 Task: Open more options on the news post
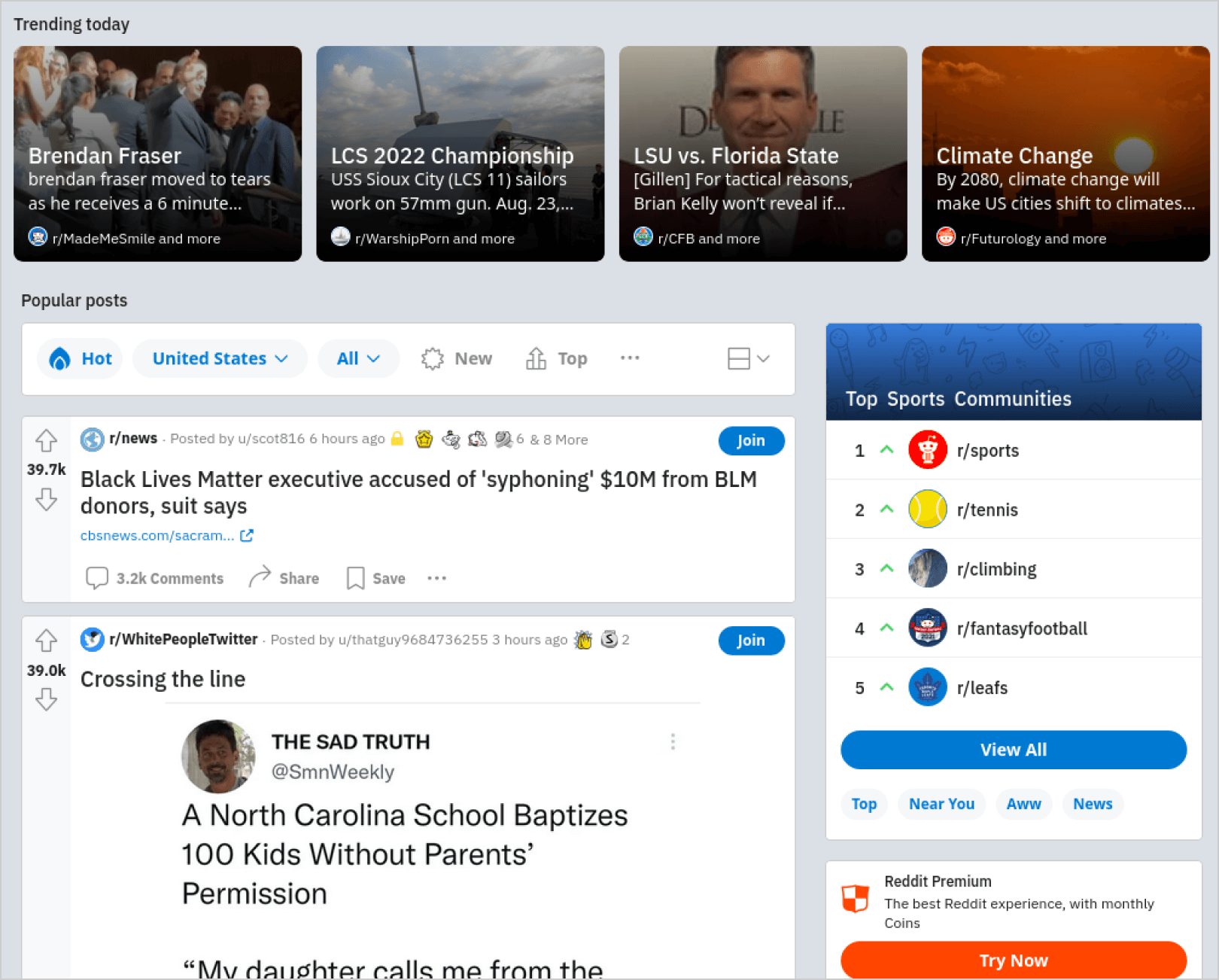pyautogui.click(x=437, y=578)
